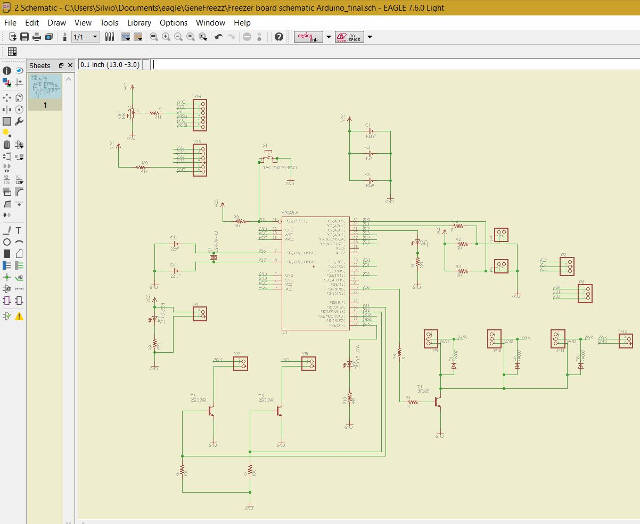Open the File menu
The height and width of the screenshot is (524, 640).
coord(10,23)
